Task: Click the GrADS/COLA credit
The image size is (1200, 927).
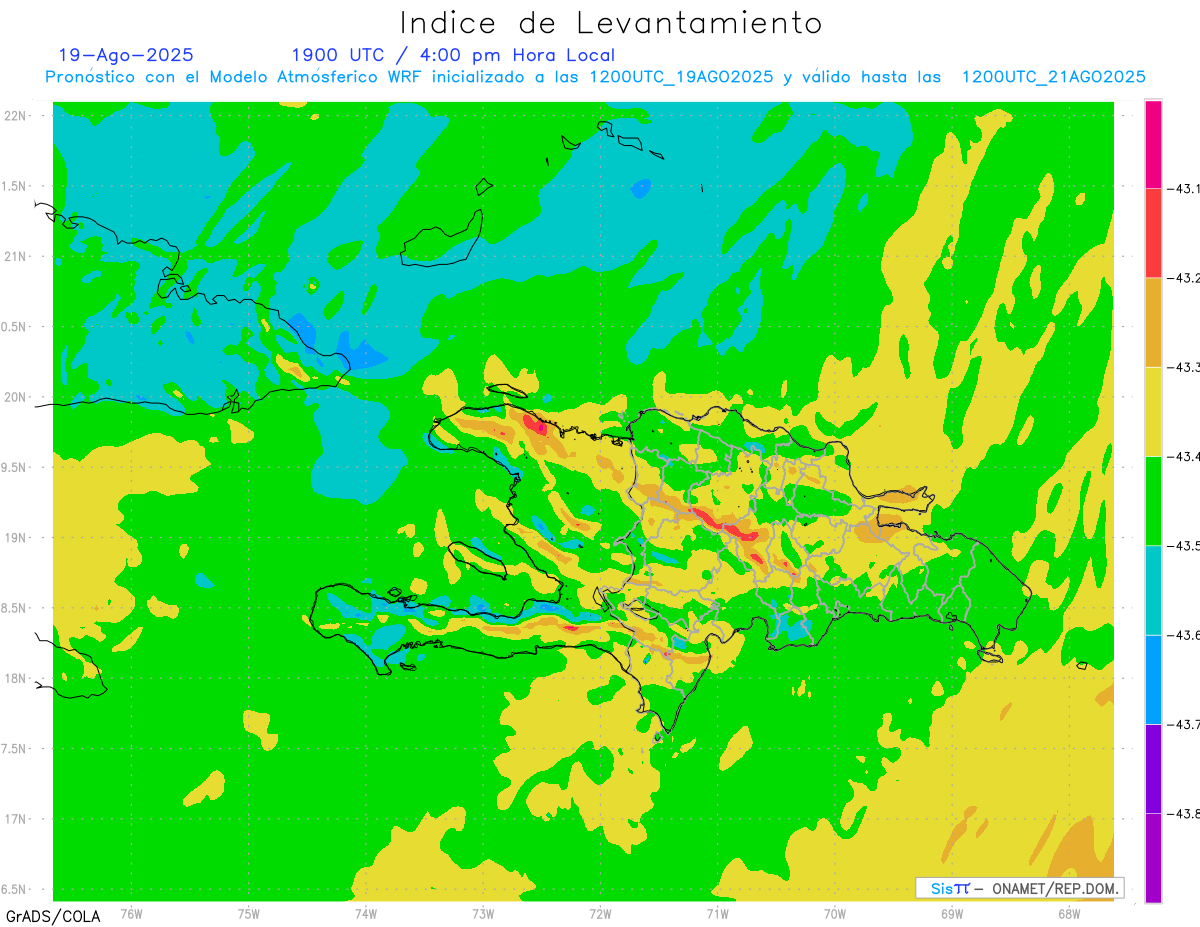Action: pyautogui.click(x=53, y=916)
